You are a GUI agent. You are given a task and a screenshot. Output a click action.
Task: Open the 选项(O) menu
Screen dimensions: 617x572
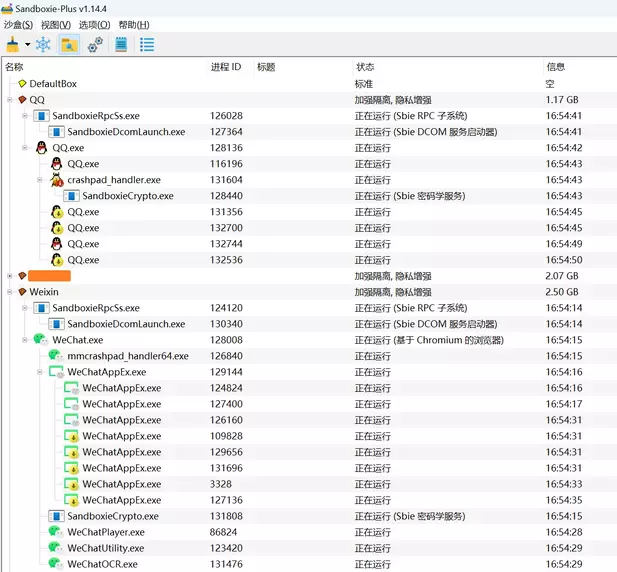[94, 24]
